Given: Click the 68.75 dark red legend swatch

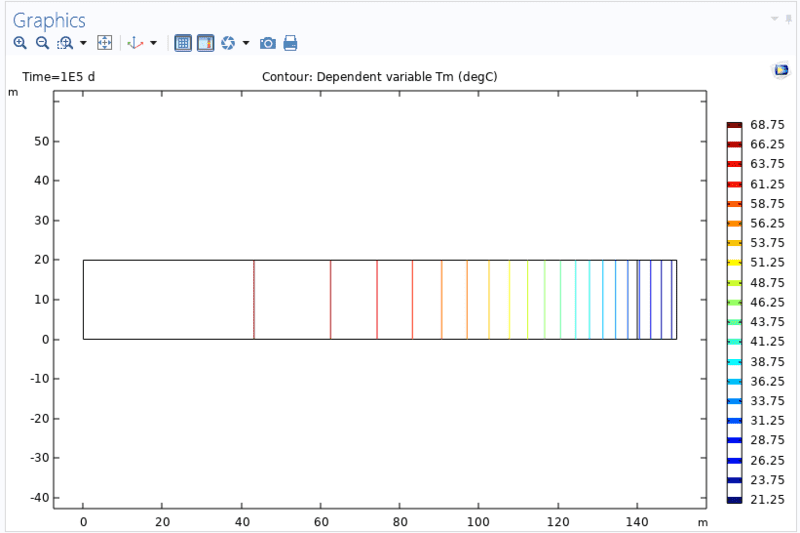Looking at the screenshot, I should pyautogui.click(x=734, y=125).
